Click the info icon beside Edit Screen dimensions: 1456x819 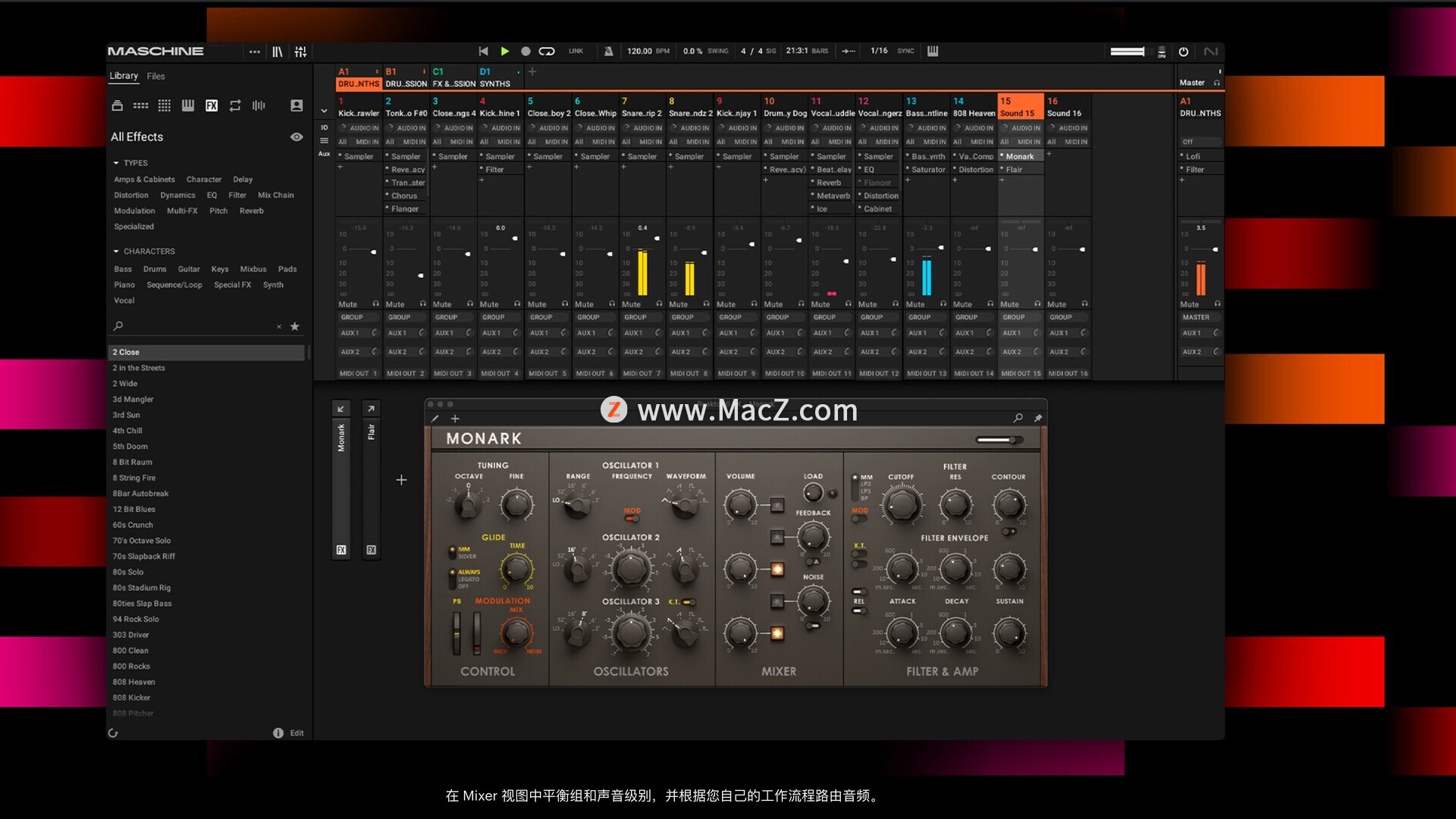278,733
